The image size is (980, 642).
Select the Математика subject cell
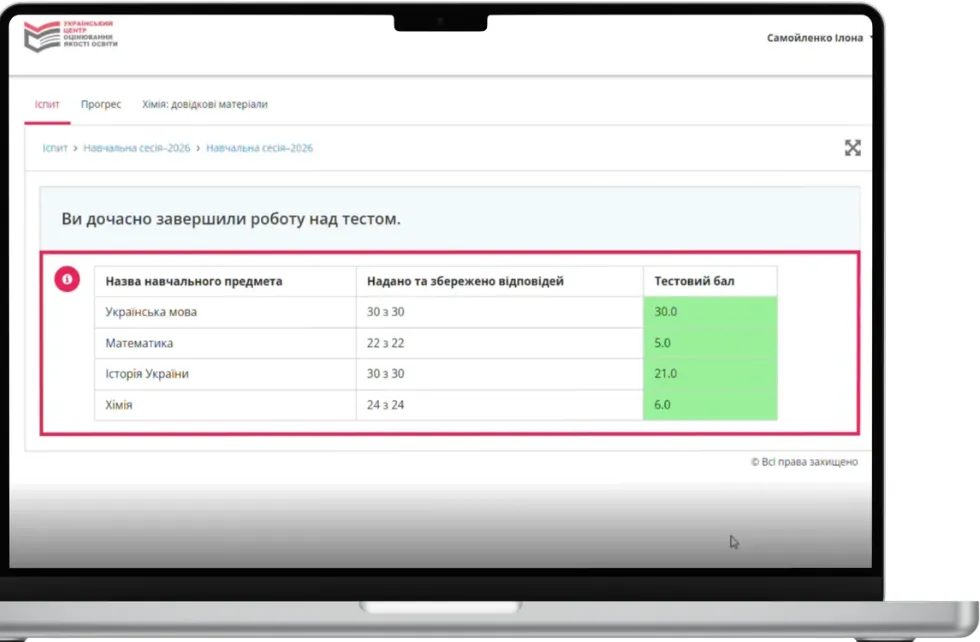click(226, 343)
